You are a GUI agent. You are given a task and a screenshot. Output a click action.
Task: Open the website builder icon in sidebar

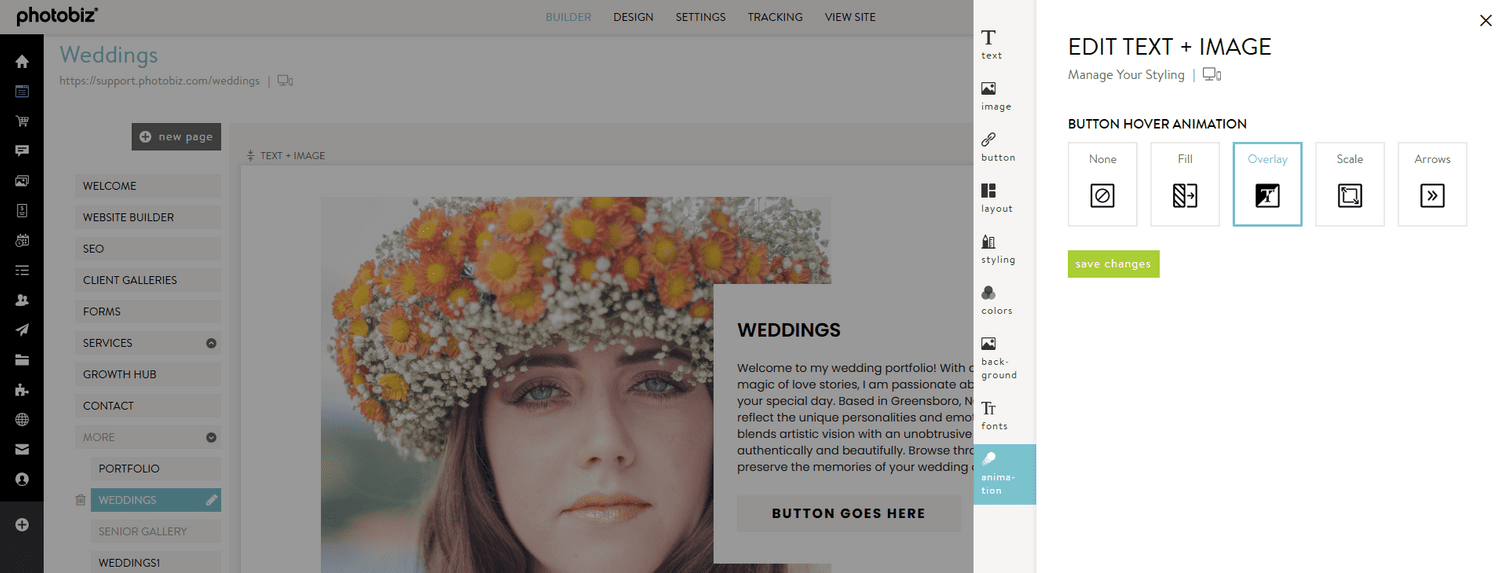[22, 91]
